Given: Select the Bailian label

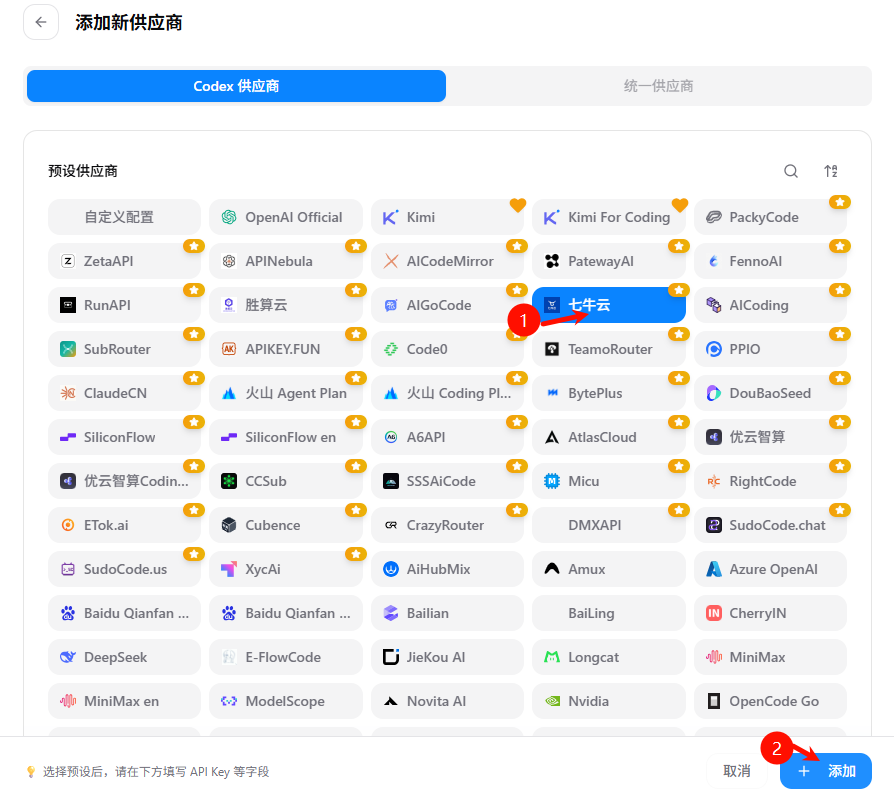Looking at the screenshot, I should coord(428,613).
